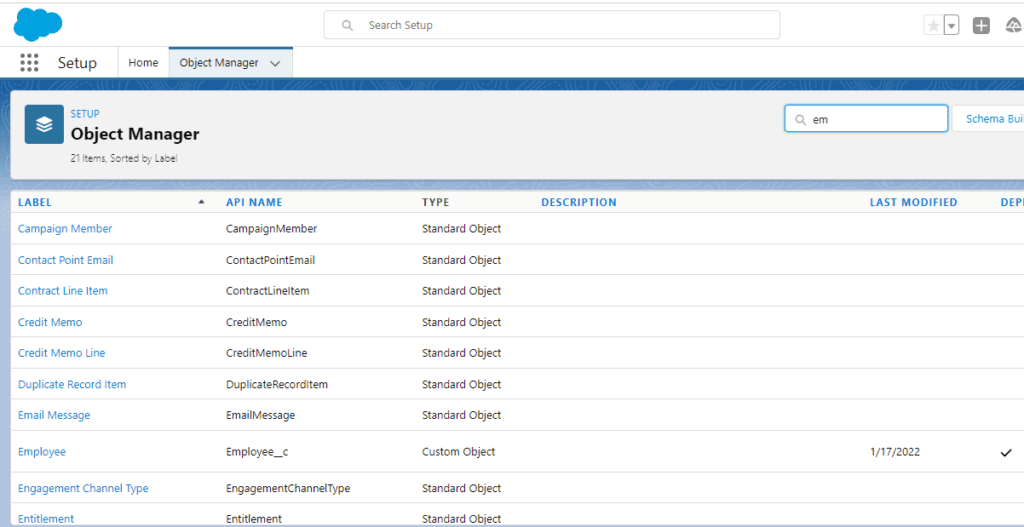The height and width of the screenshot is (527, 1024).
Task: Open the Credit Memo object
Action: point(50,322)
